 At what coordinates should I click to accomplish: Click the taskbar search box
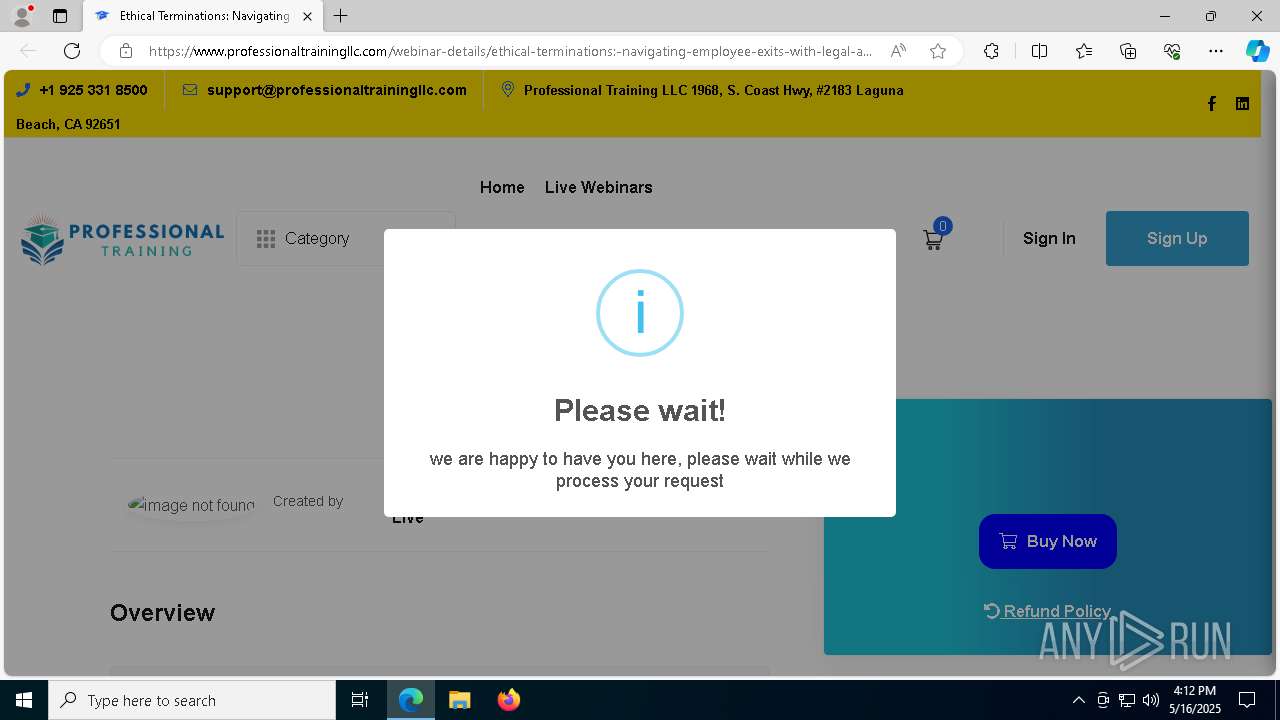(x=192, y=700)
